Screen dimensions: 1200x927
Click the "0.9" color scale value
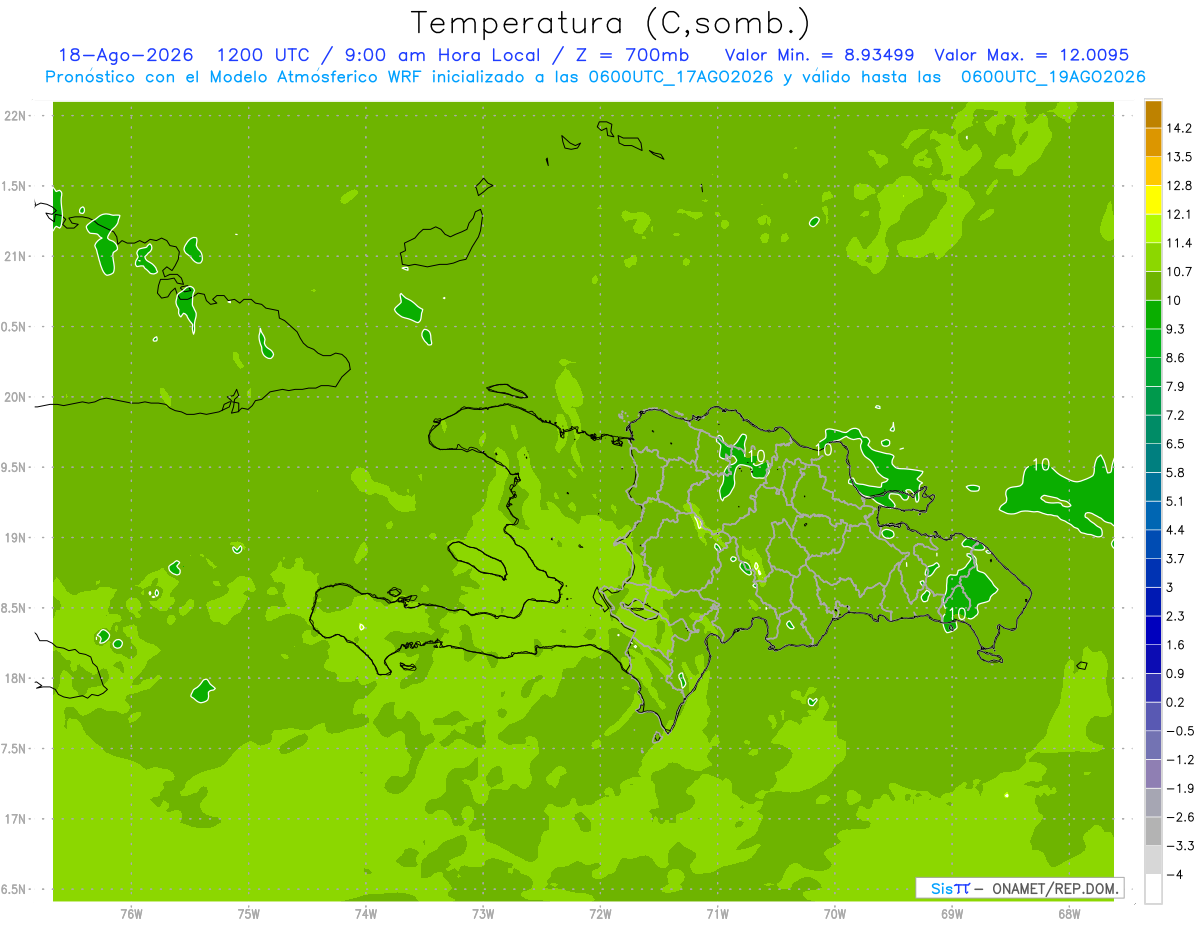click(1176, 674)
